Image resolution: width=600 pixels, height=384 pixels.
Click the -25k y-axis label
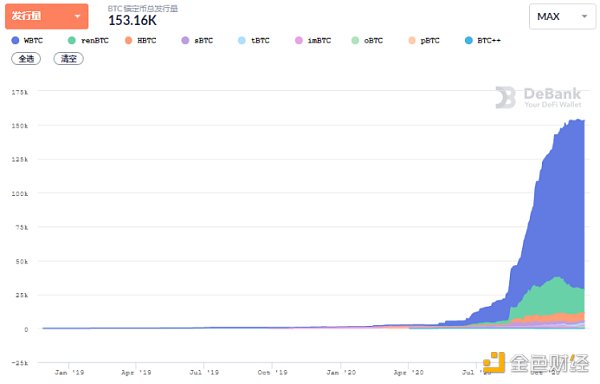point(20,363)
